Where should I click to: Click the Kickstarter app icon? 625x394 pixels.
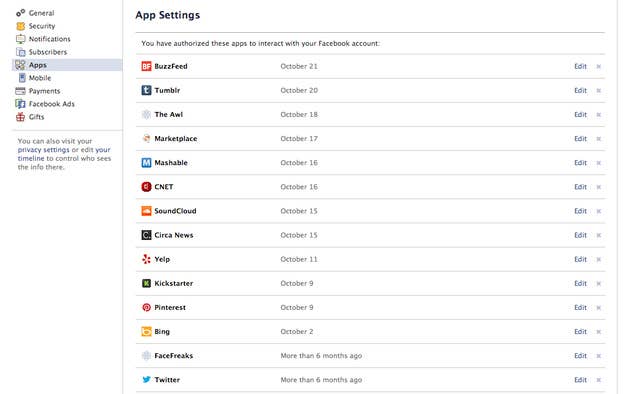(146, 283)
